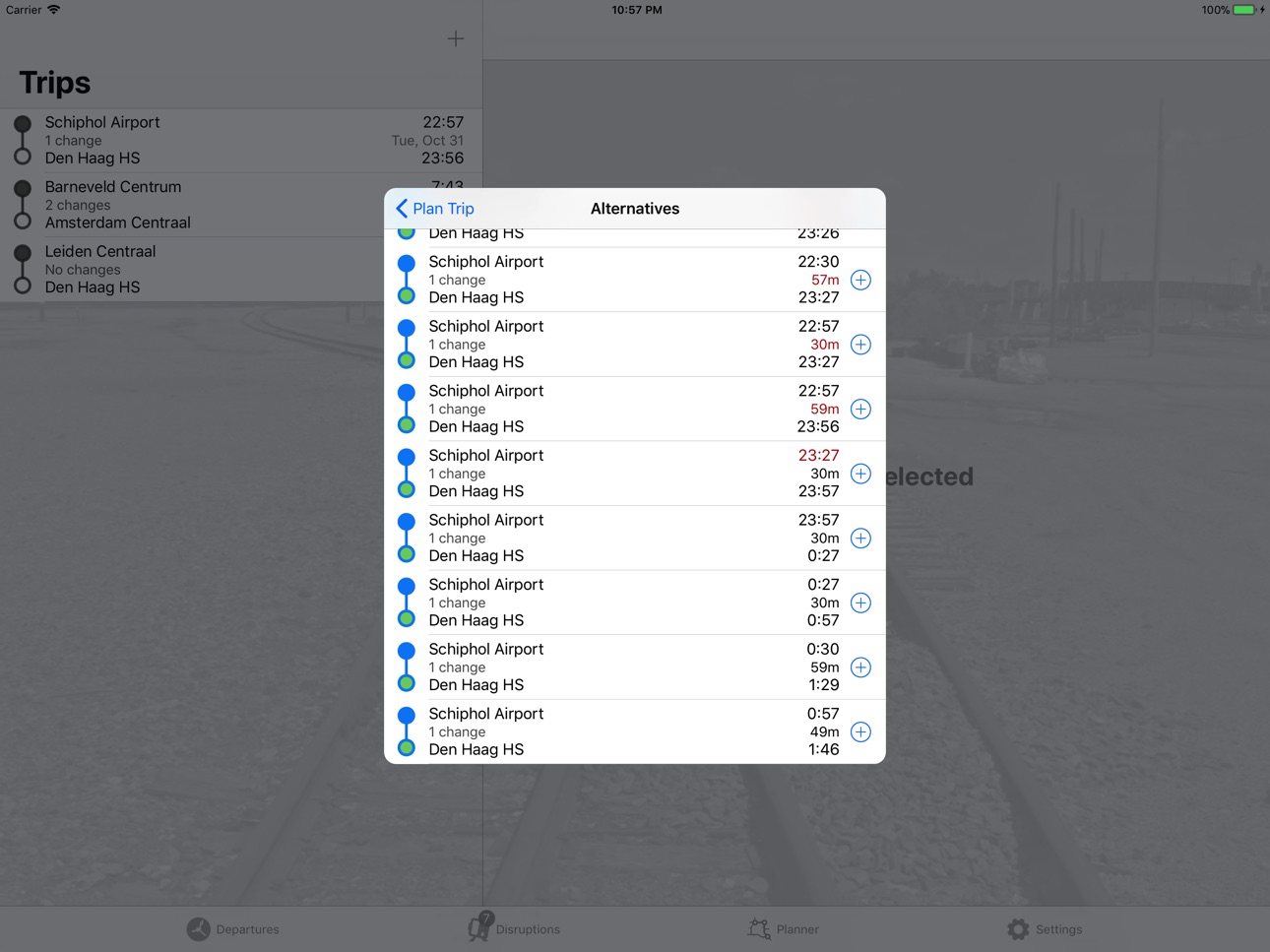The width and height of the screenshot is (1270, 952).
Task: Open the alternative arriving at 0:27
Action: [x=635, y=539]
